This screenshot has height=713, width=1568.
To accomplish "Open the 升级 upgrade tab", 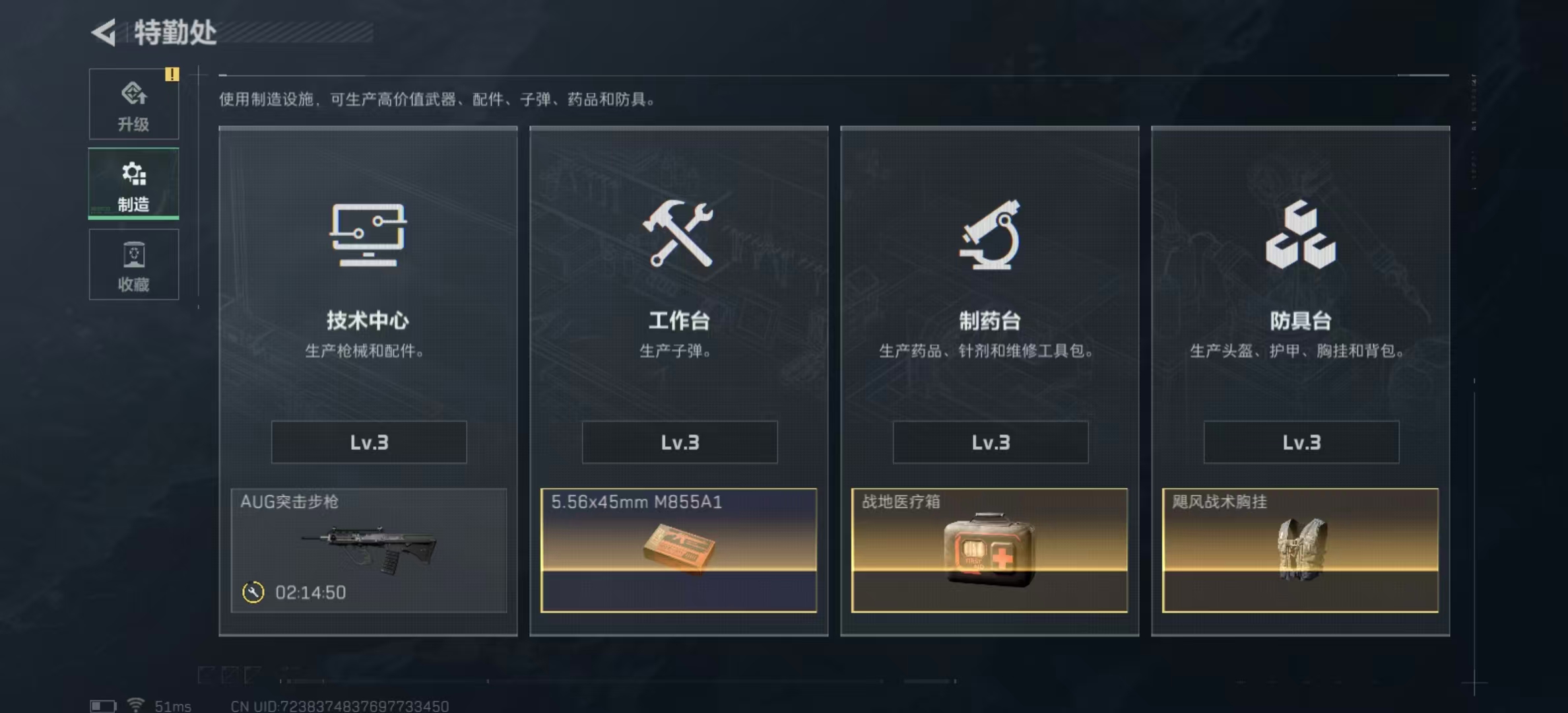I will 134,104.
